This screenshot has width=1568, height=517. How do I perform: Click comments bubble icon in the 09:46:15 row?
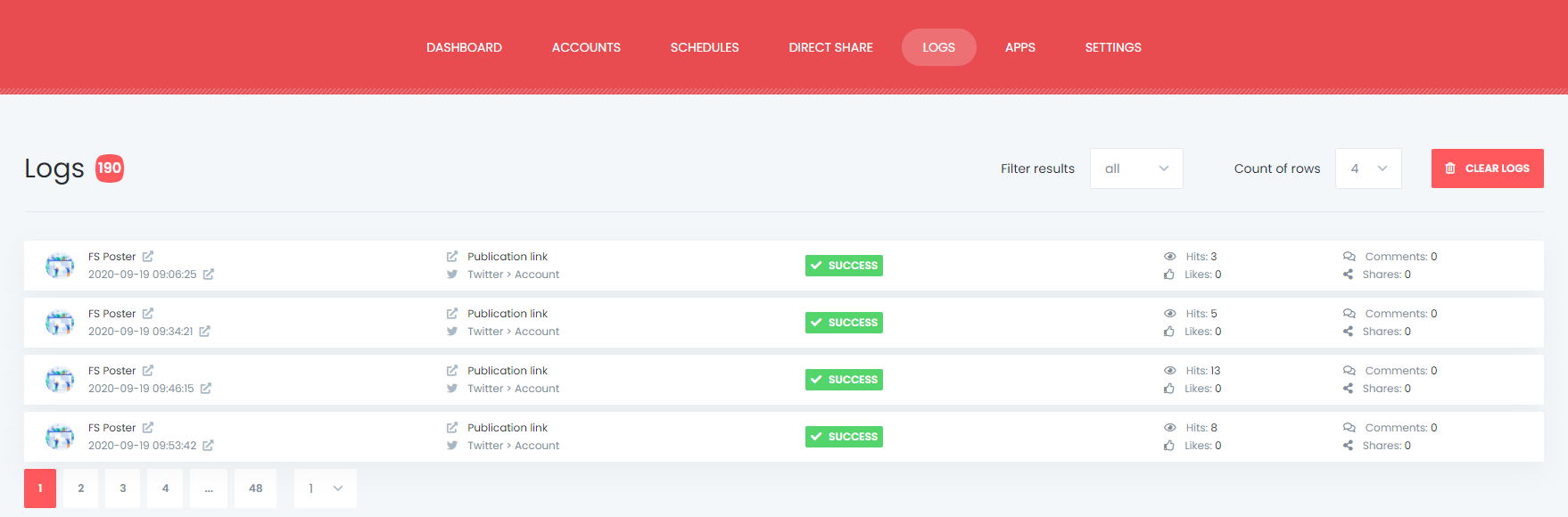[1349, 371]
